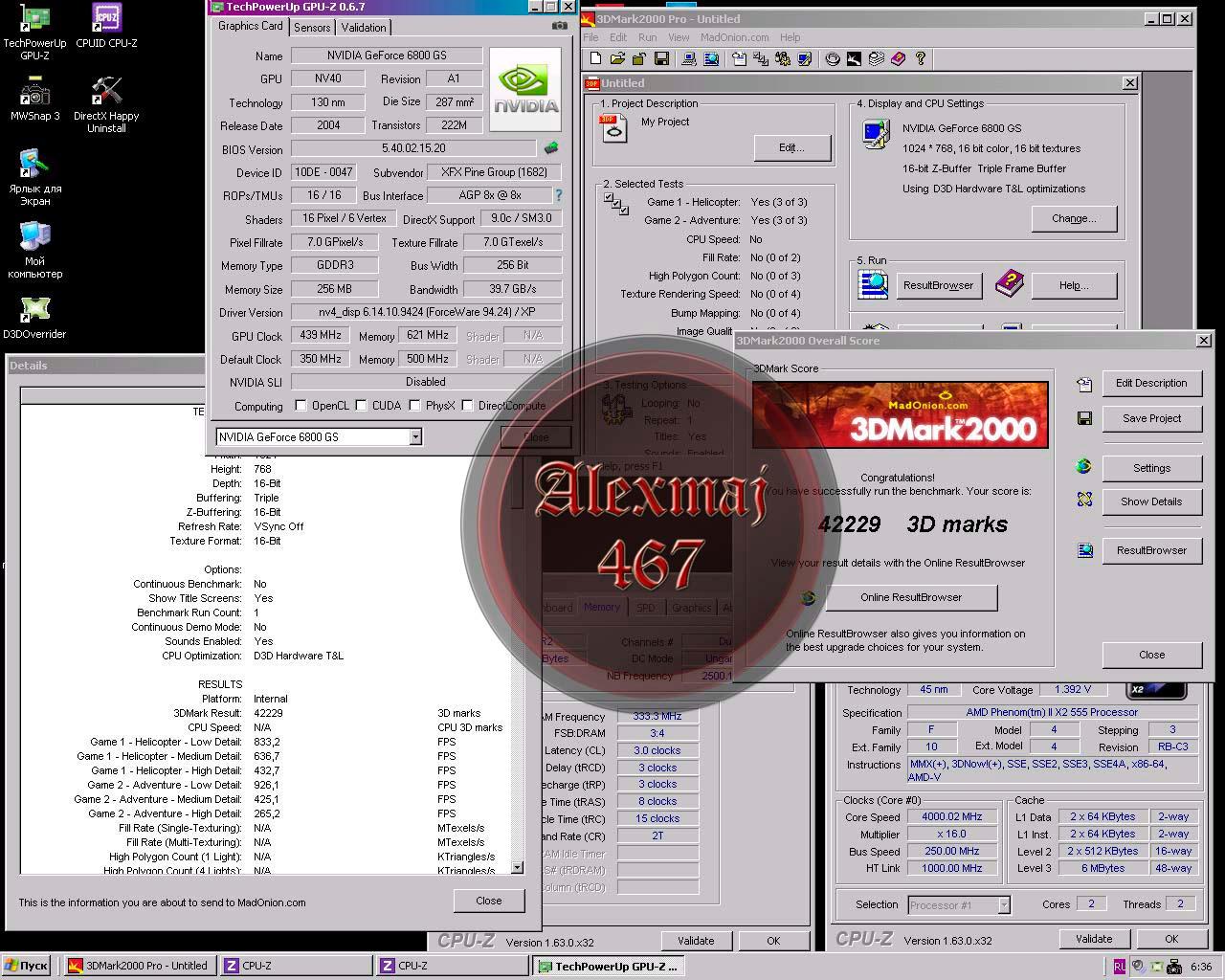Screen dimensions: 1225x980
Task: Close the Details window with Close button
Action: pos(488,901)
